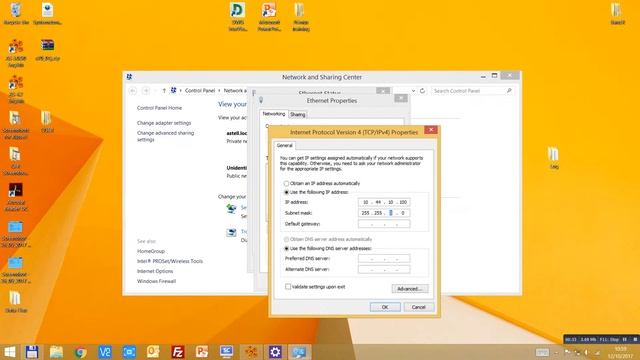Open Change adapter settings link
The image size is (640, 360).
click(164, 123)
